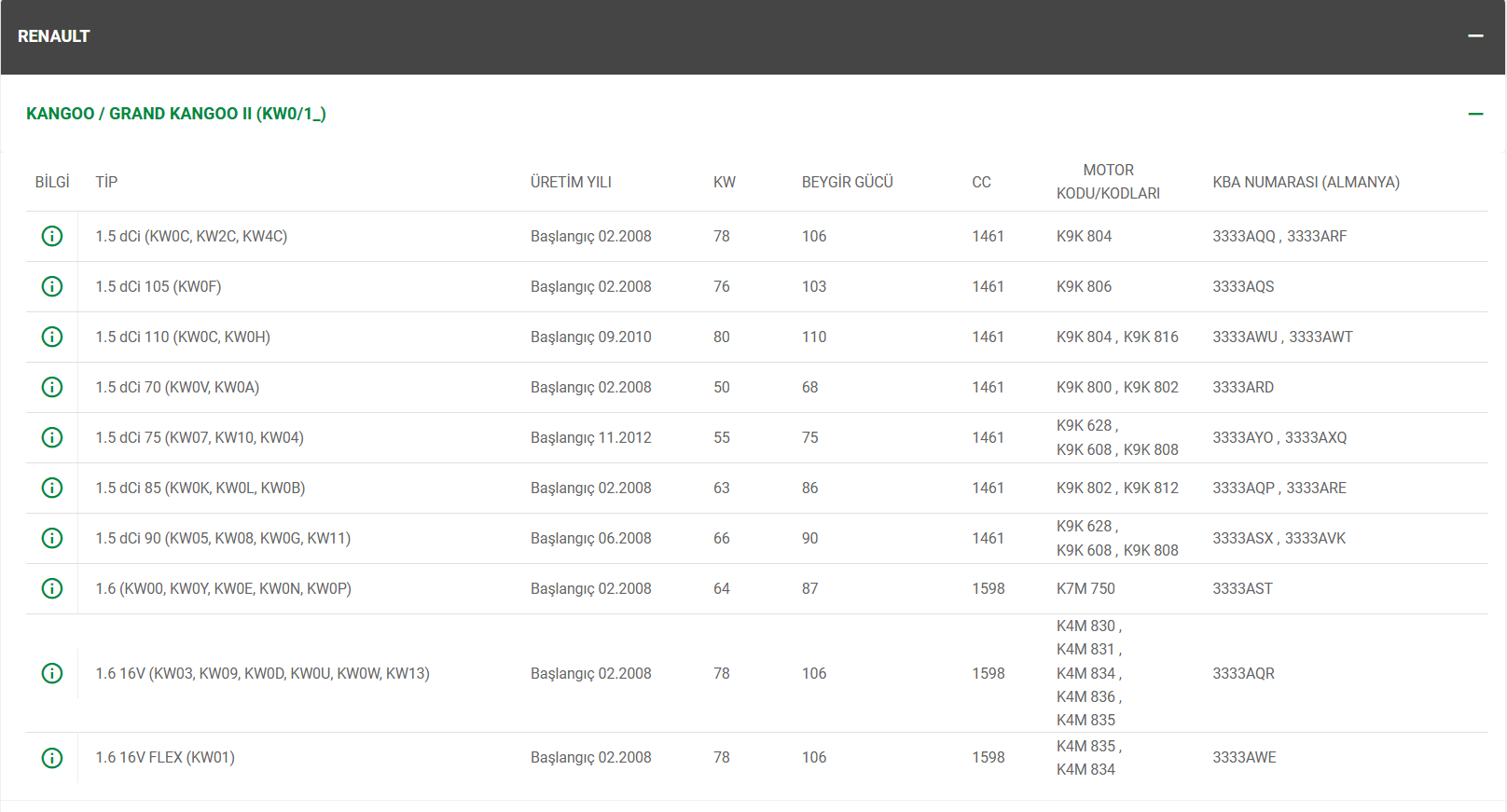Screen dimensions: 1507x812
Task: Open info for 1.5 dCi 105 (KW0F)
Action: [52, 286]
